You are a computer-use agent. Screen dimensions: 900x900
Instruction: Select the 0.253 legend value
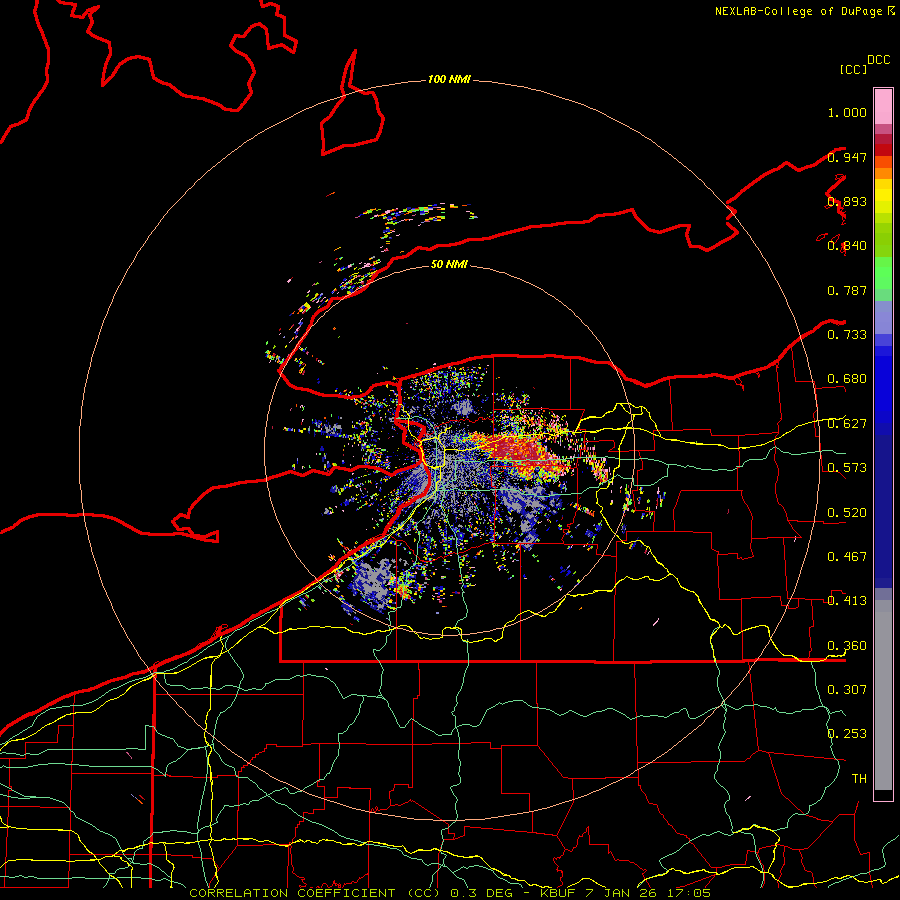[x=847, y=734]
